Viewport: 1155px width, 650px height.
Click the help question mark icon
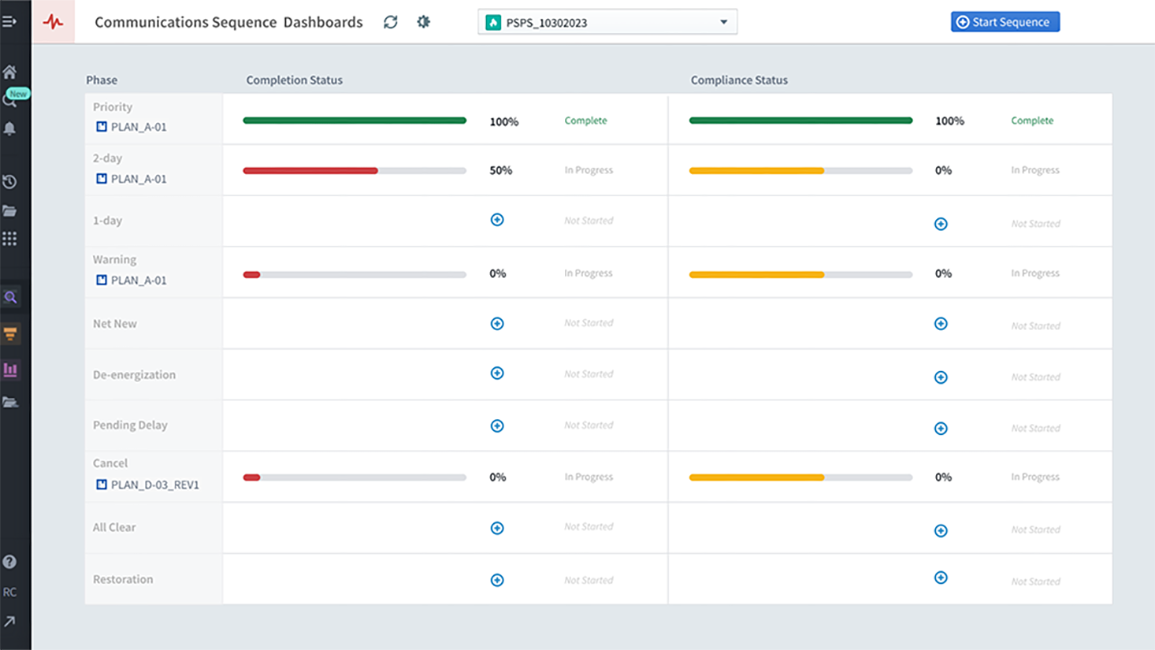point(10,562)
